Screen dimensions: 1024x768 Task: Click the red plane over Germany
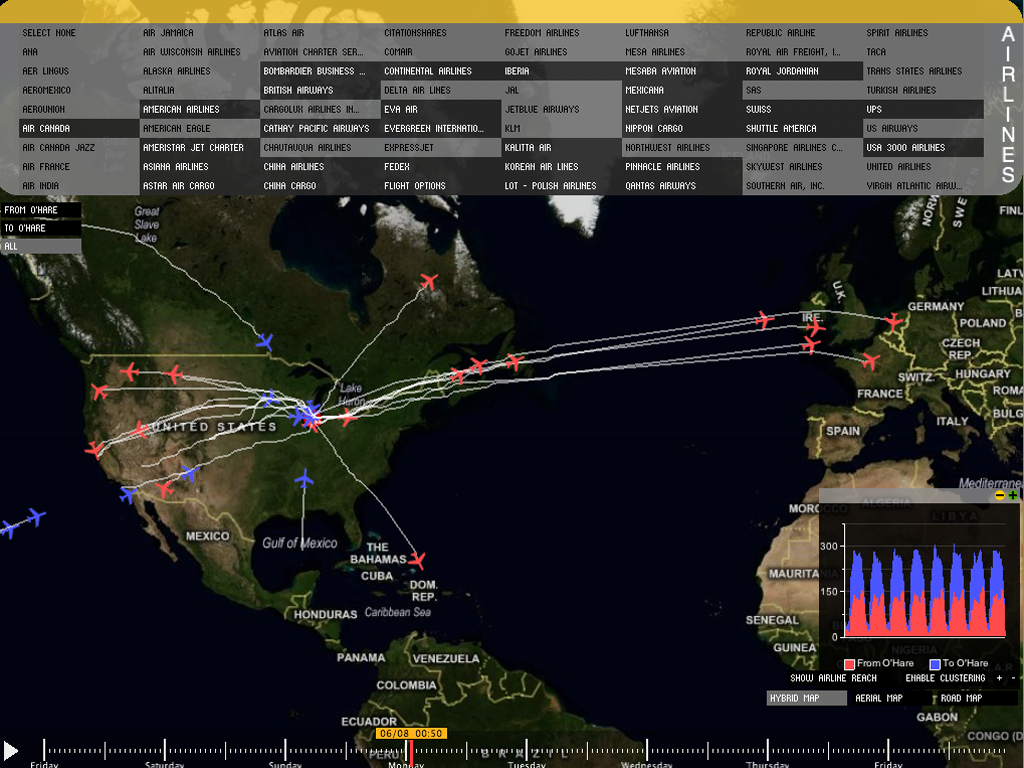tap(893, 322)
